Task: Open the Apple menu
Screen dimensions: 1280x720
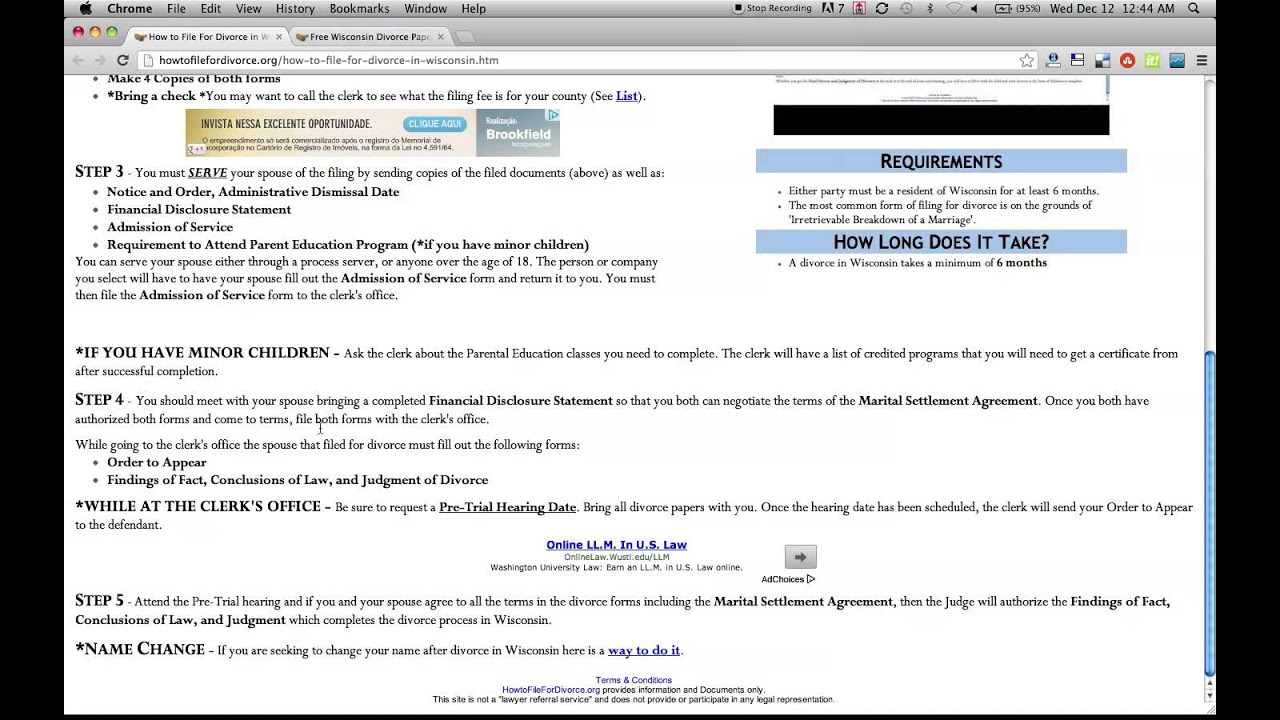Action: click(x=85, y=8)
